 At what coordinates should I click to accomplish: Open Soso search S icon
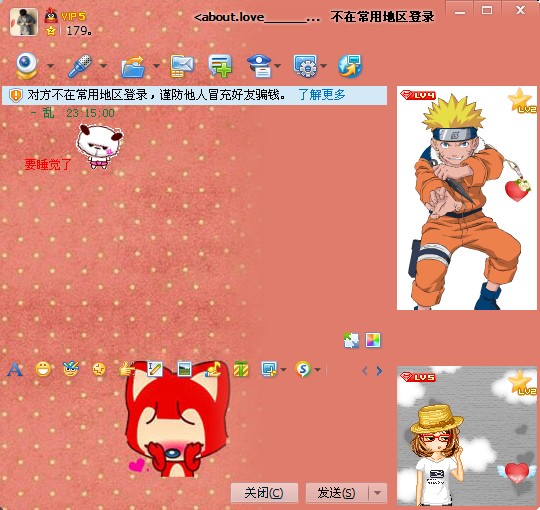click(303, 369)
